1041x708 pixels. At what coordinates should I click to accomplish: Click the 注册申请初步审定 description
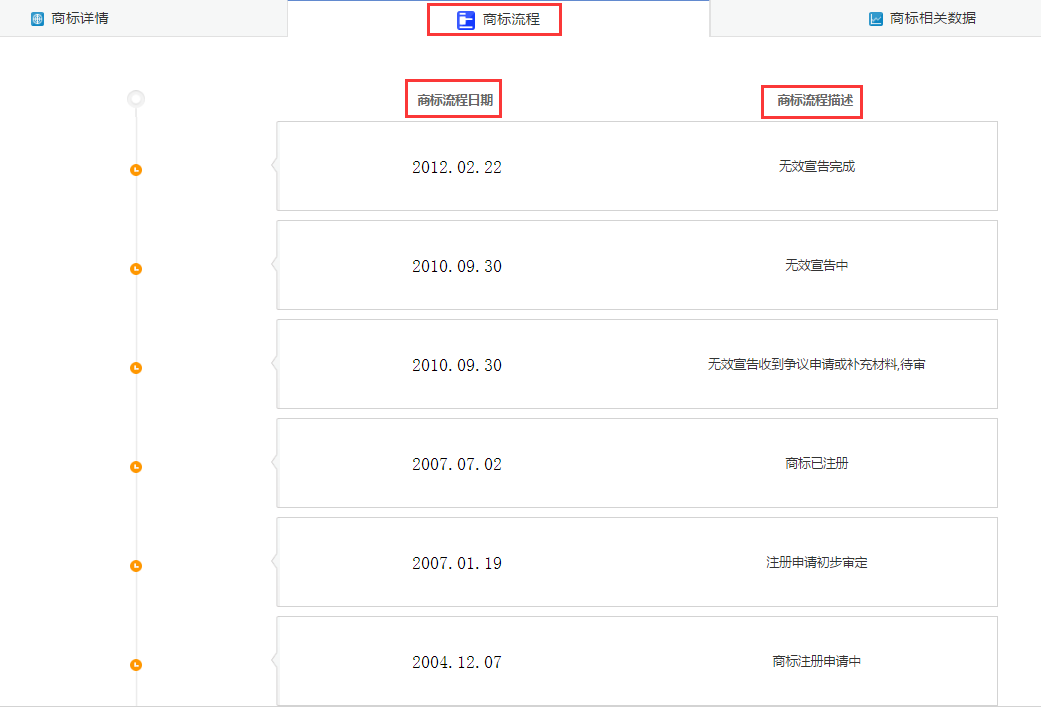[x=817, y=563]
